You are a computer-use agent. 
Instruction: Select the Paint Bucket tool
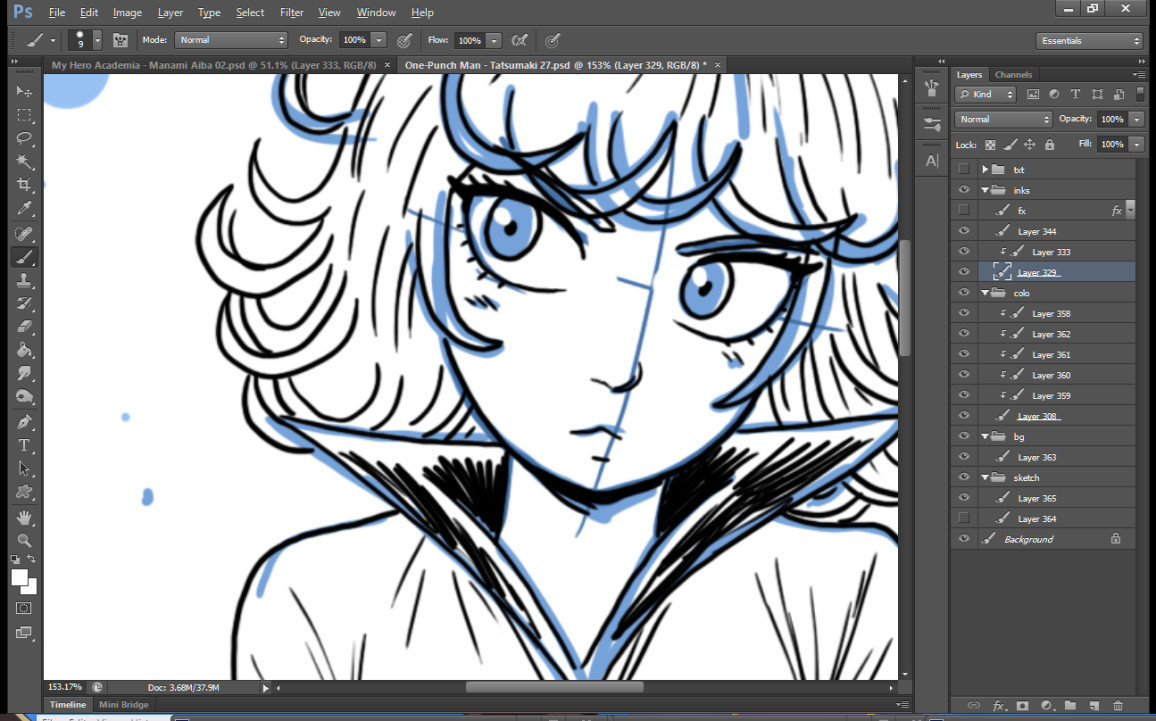[x=24, y=350]
